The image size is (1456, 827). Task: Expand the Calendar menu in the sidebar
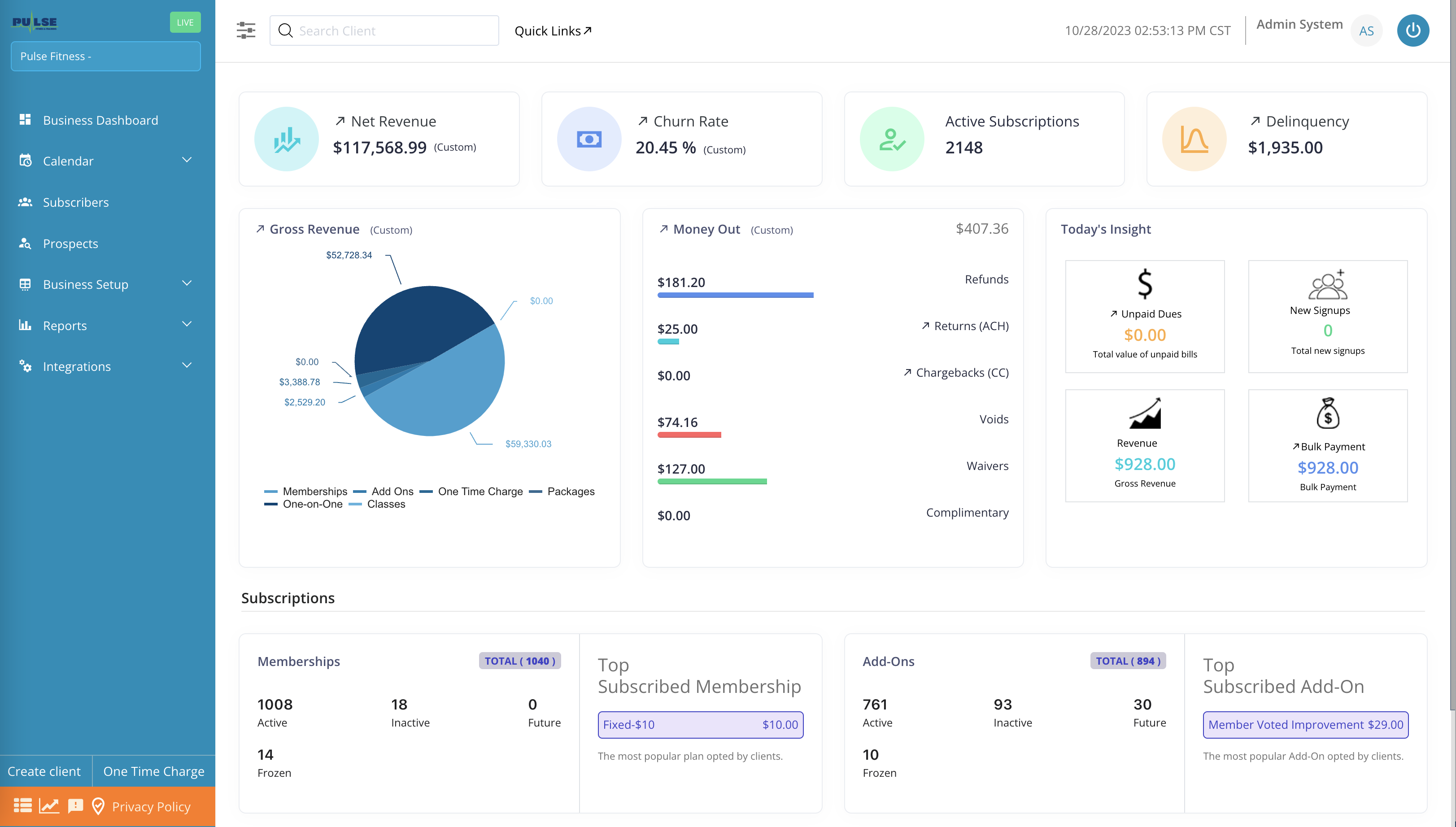186,160
